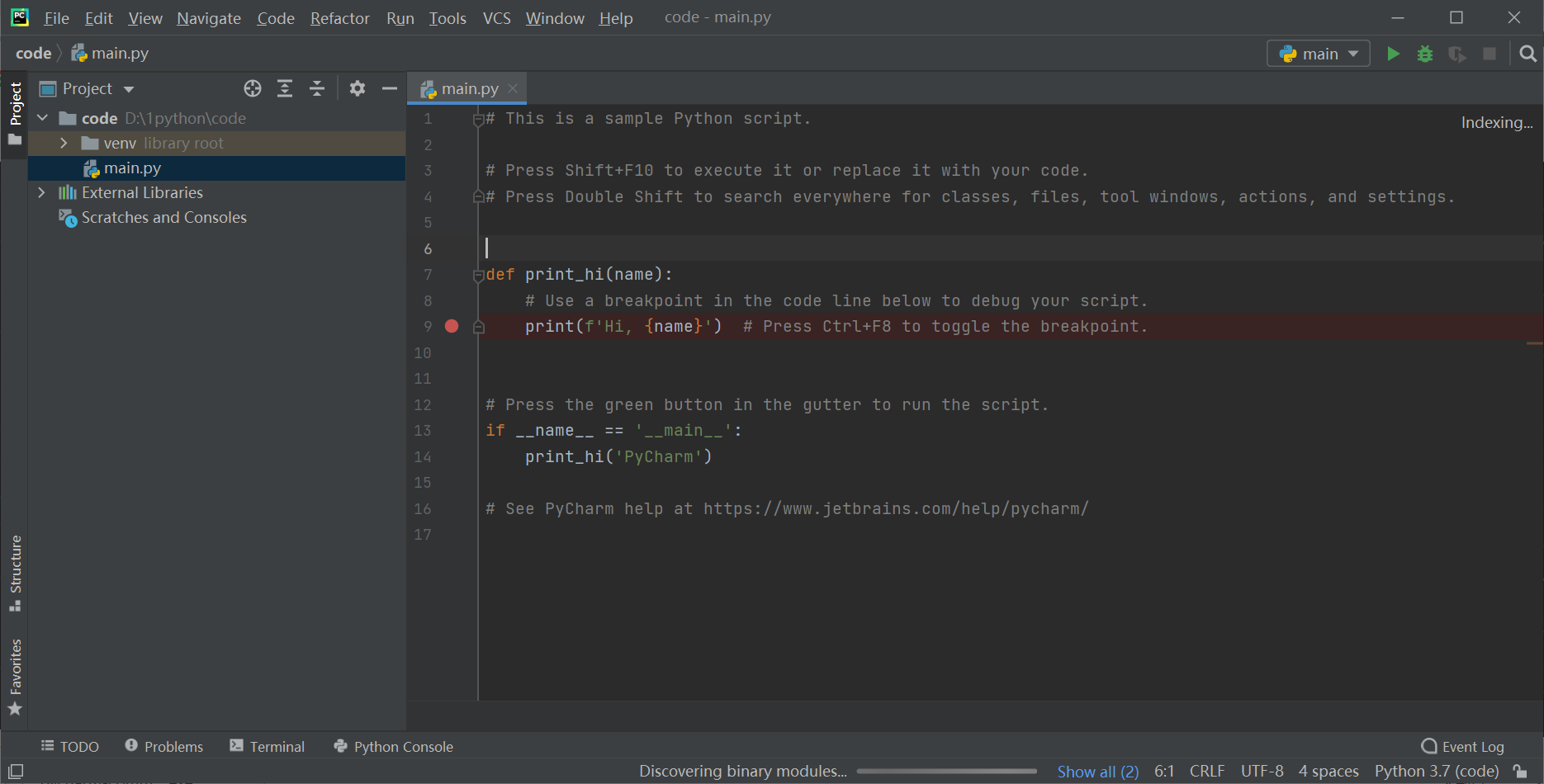Run the main configuration with green play button

tap(1393, 54)
